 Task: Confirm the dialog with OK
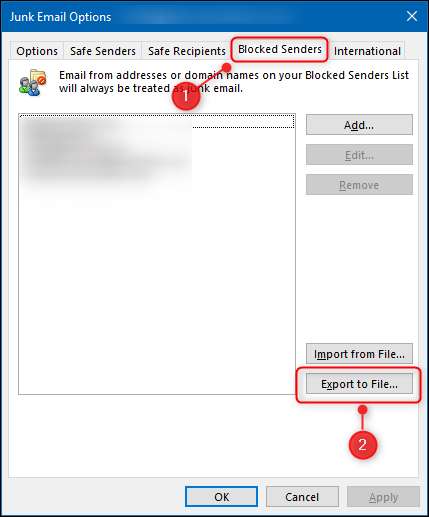coord(221,497)
